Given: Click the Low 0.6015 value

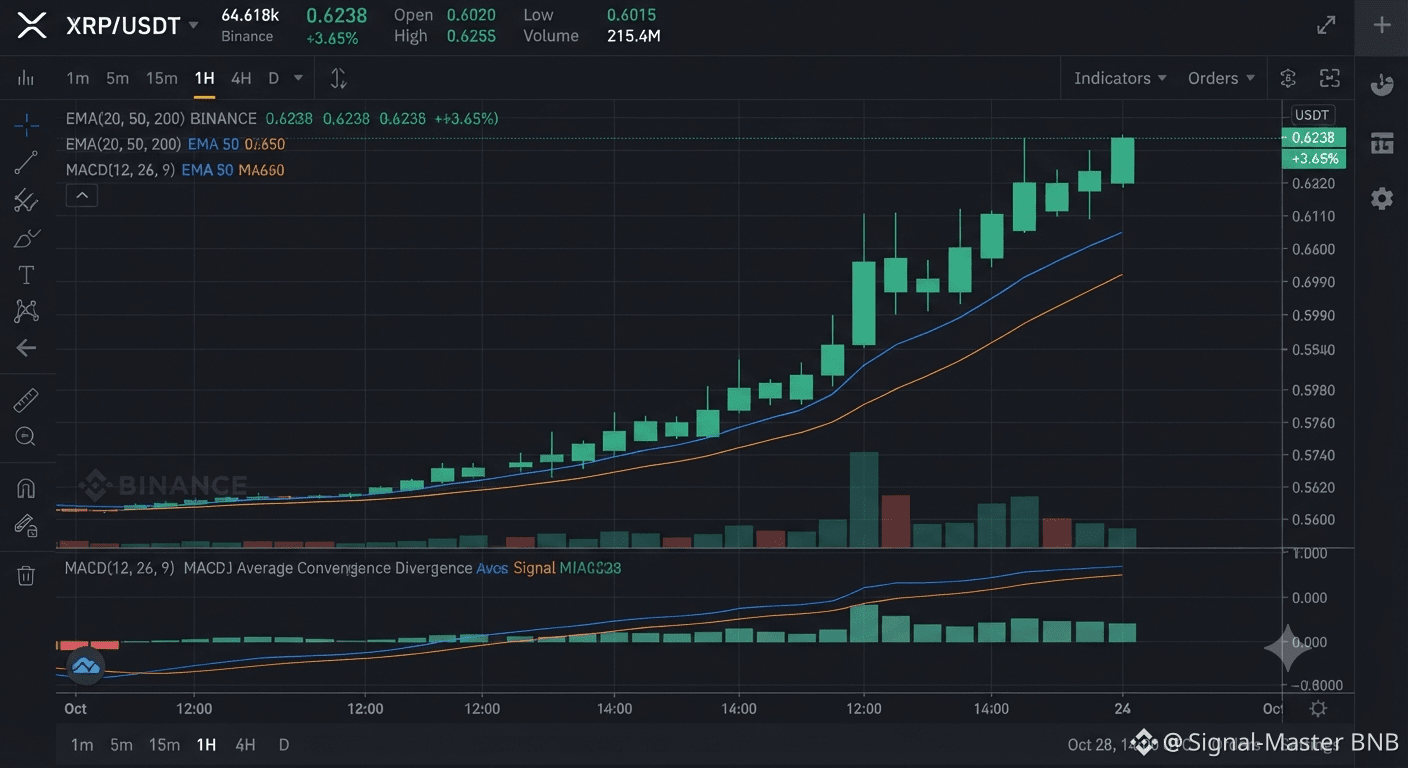Looking at the screenshot, I should click(x=631, y=15).
